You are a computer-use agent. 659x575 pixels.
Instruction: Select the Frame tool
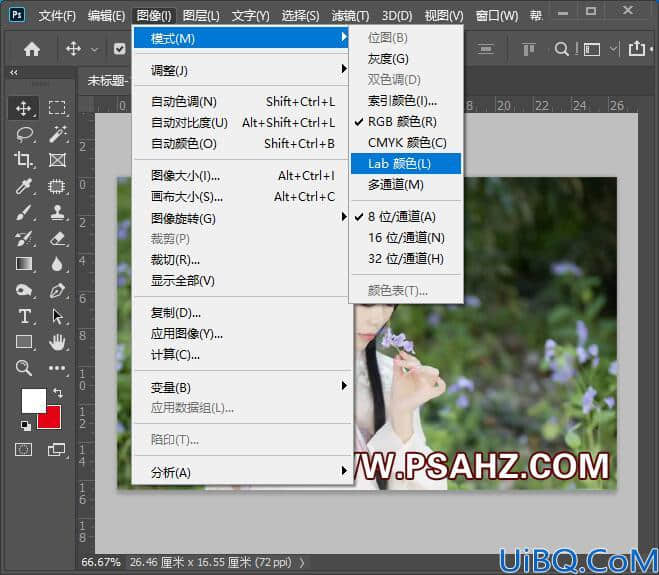coord(57,160)
